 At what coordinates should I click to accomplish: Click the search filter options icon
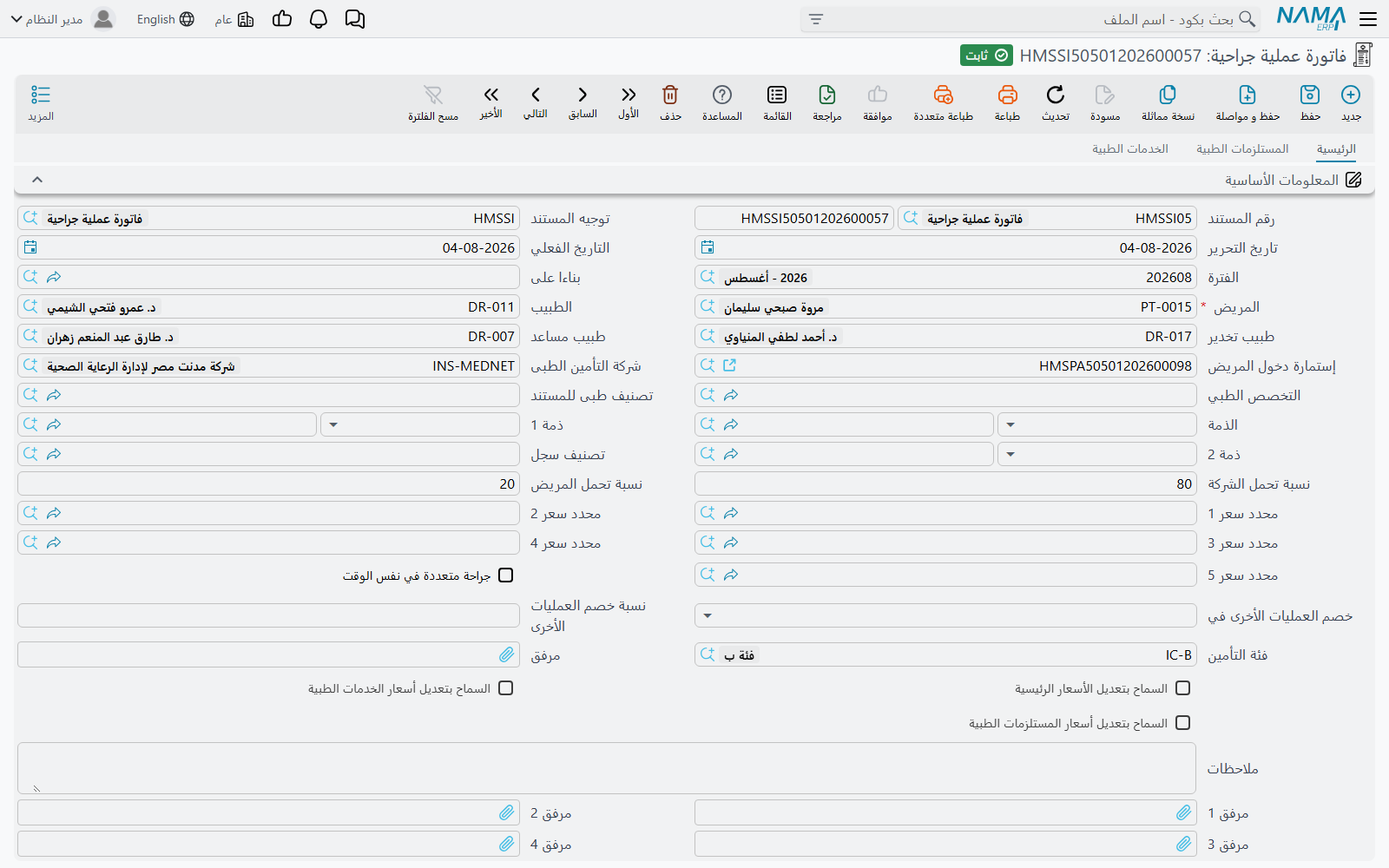tap(816, 19)
